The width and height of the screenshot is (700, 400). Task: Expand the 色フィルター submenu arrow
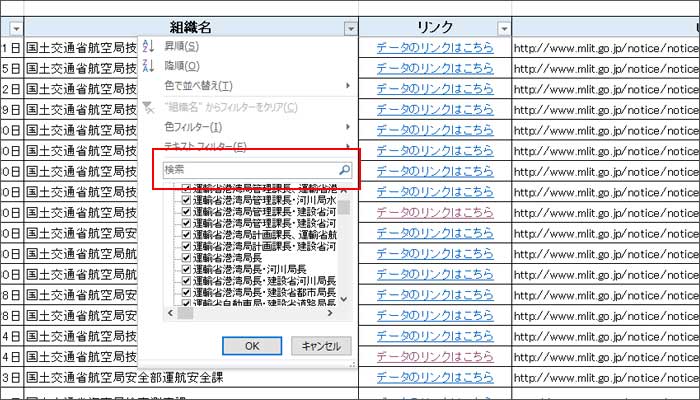coord(347,127)
